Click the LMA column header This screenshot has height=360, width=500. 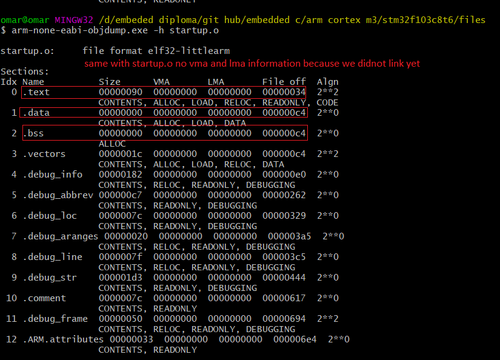coord(216,82)
